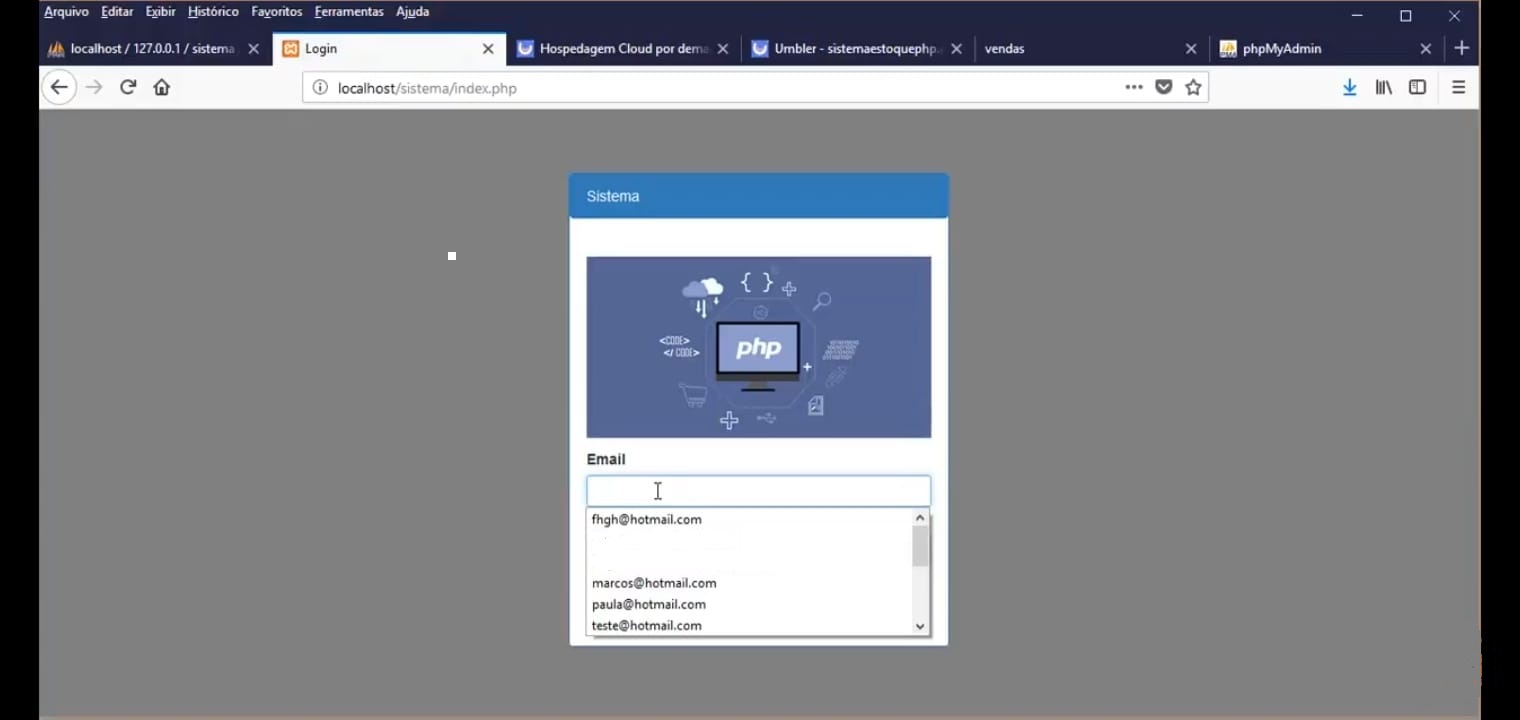
Task: Open the Histórico menu
Action: (x=213, y=12)
